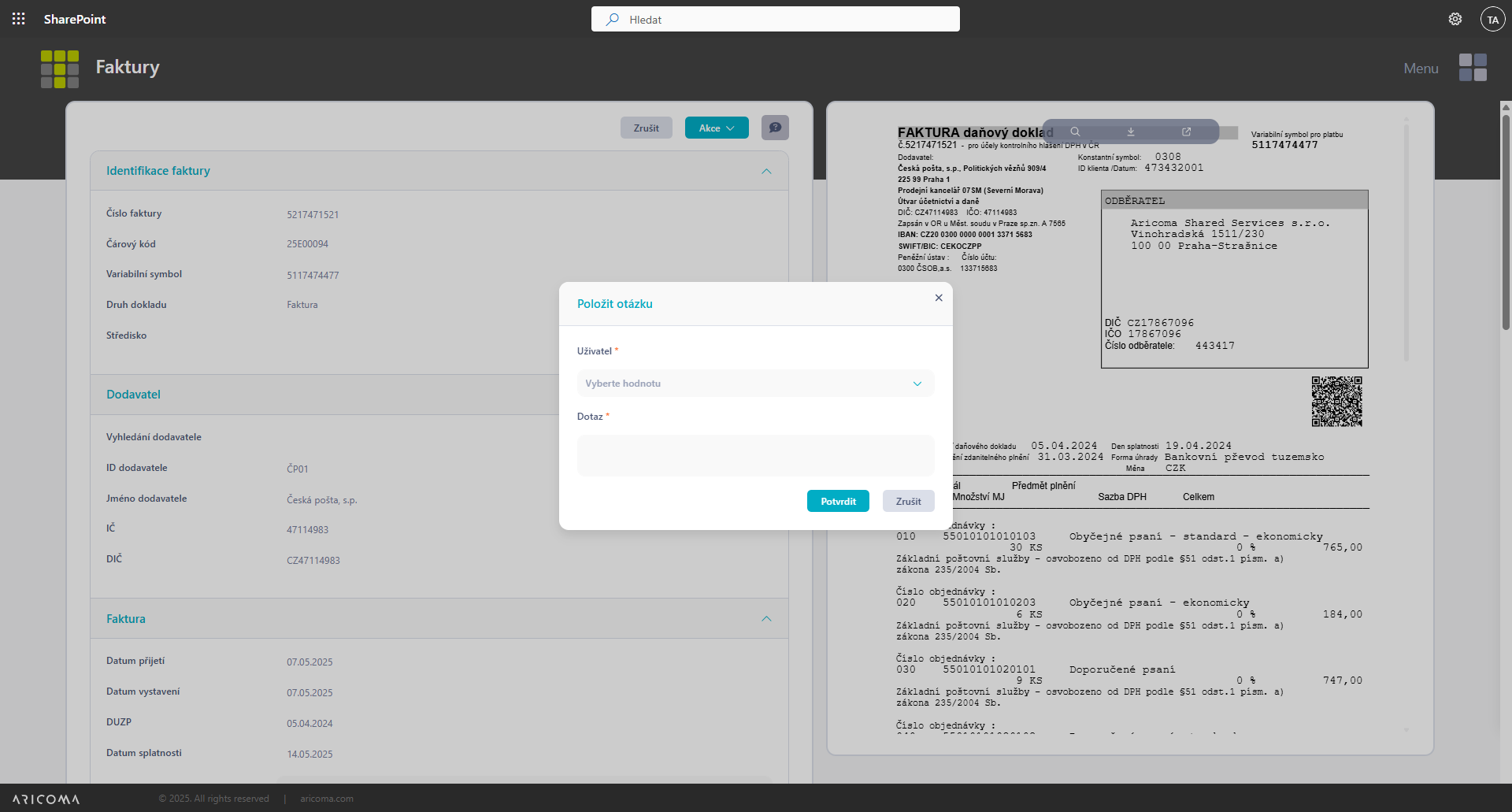Click Zrušit in the dialog

(908, 501)
